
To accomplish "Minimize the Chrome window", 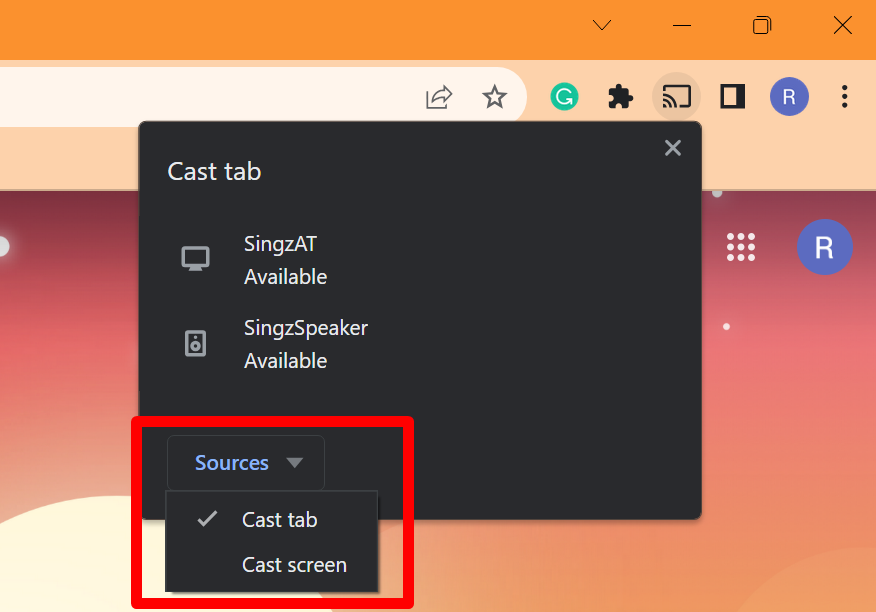I will [682, 25].
